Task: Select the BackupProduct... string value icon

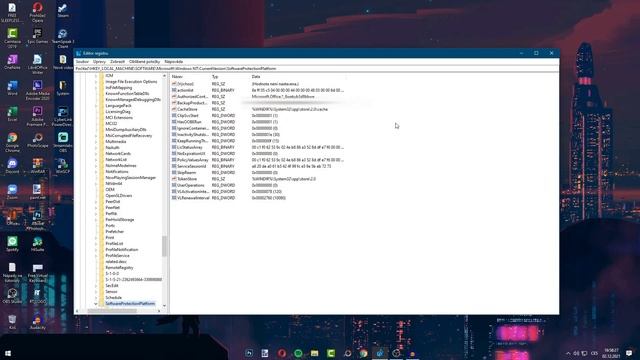Action: pyautogui.click(x=174, y=103)
